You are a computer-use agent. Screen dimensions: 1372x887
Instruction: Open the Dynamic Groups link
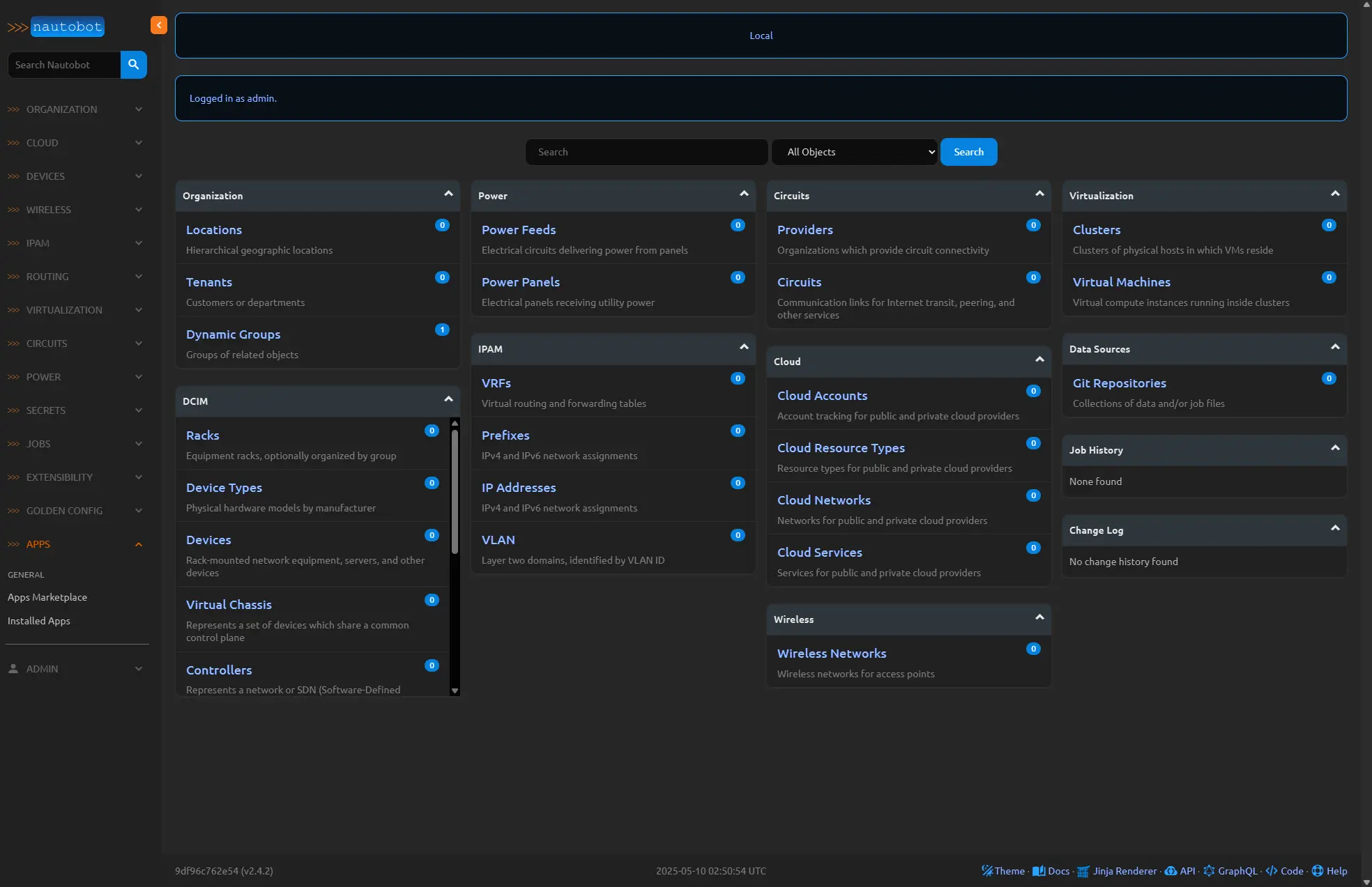[x=233, y=334]
